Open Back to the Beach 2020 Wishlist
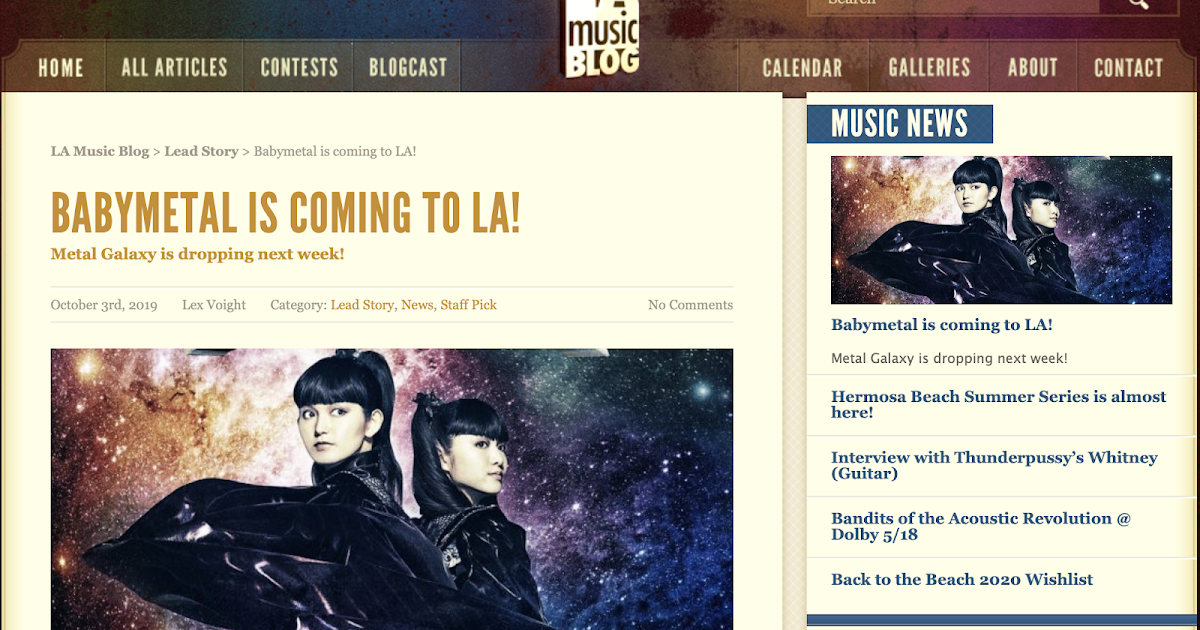This screenshot has width=1200, height=630. point(962,579)
